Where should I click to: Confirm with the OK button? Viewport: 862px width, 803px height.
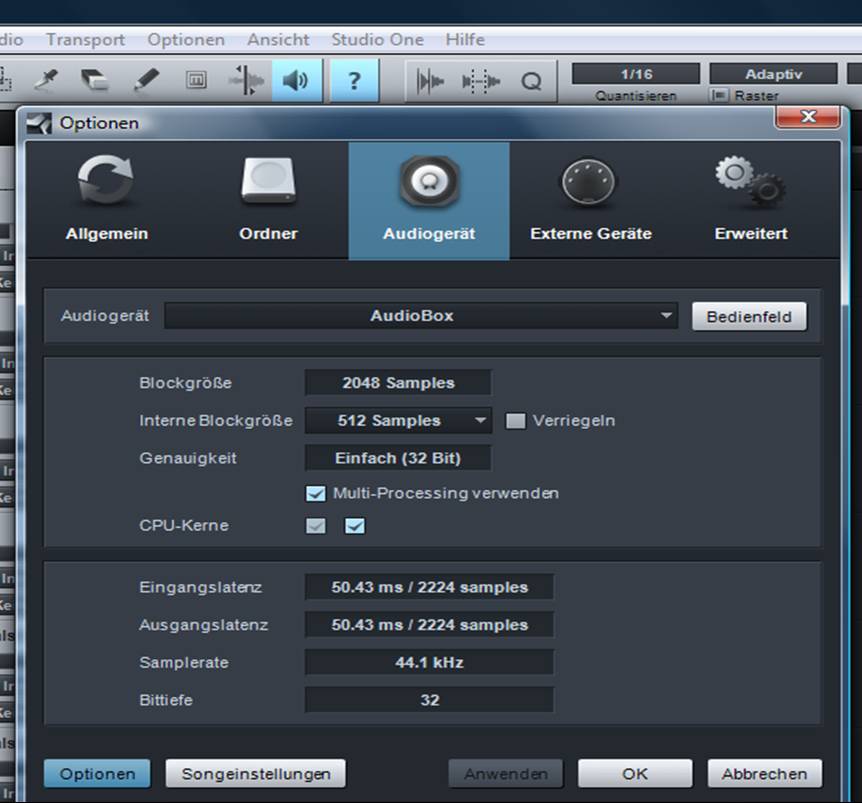[635, 774]
